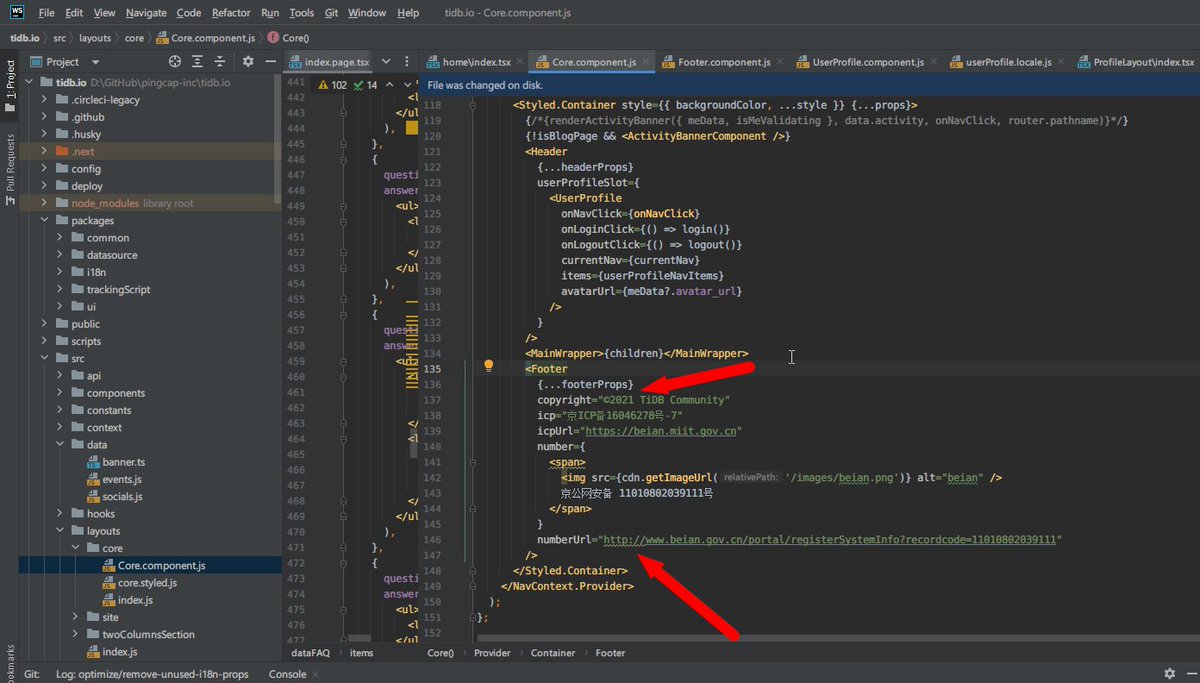Image resolution: width=1200 pixels, height=683 pixels.
Task: Open the 1: Project tool window stripe button
Action: pos(10,86)
